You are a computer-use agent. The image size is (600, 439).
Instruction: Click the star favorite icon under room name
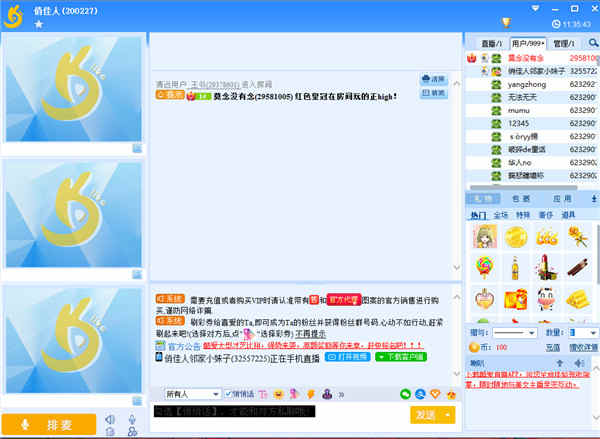(x=39, y=24)
